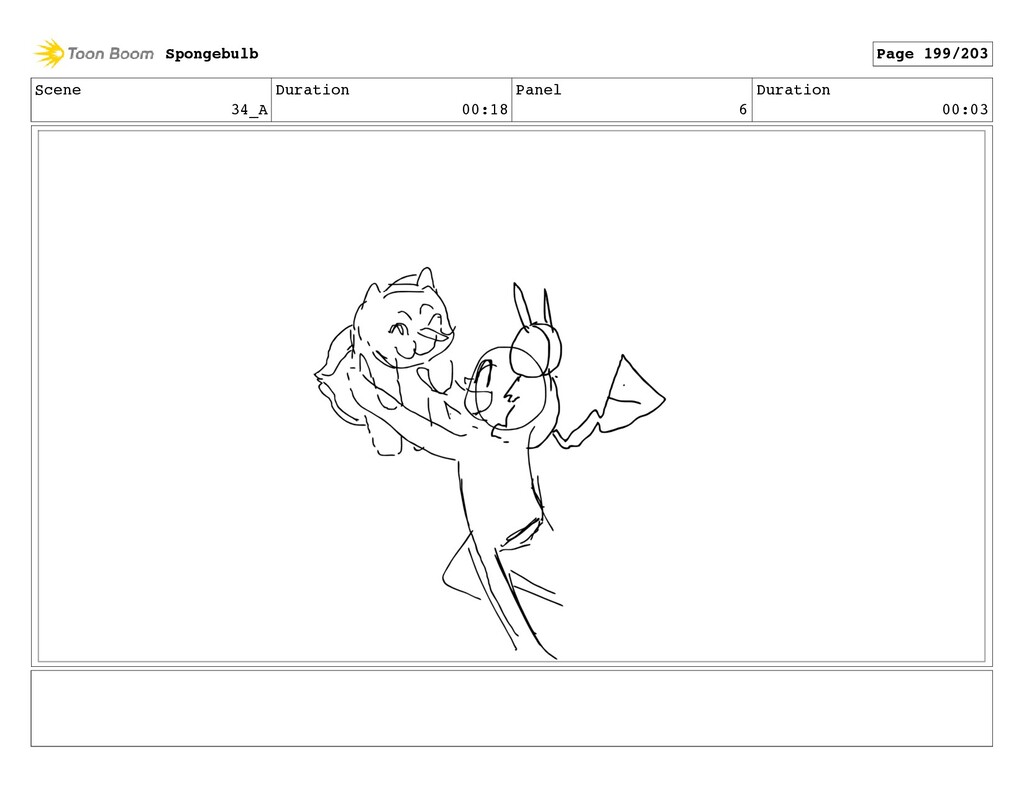The width and height of the screenshot is (1024, 793).
Task: Click the Toon Boom logo
Action: point(94,54)
